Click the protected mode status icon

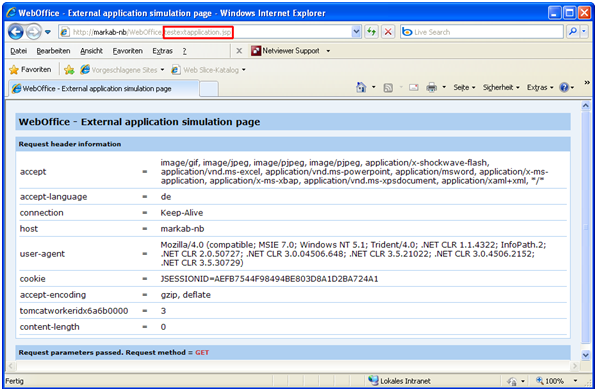512,381
